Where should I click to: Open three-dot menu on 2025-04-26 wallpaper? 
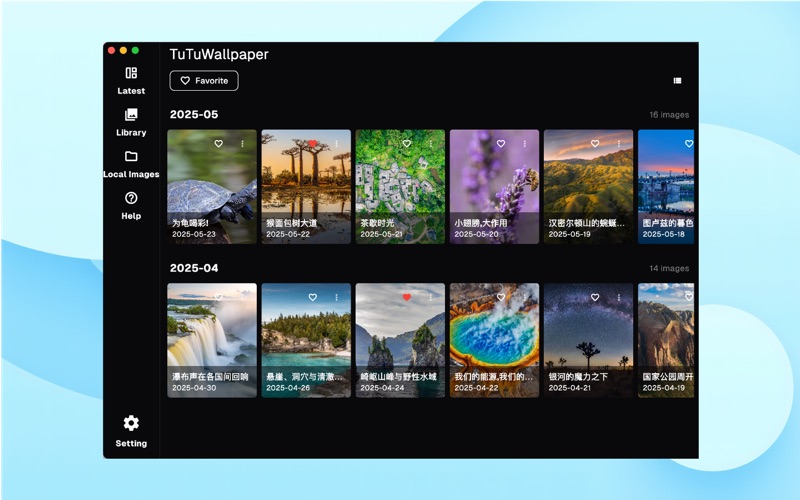(337, 297)
